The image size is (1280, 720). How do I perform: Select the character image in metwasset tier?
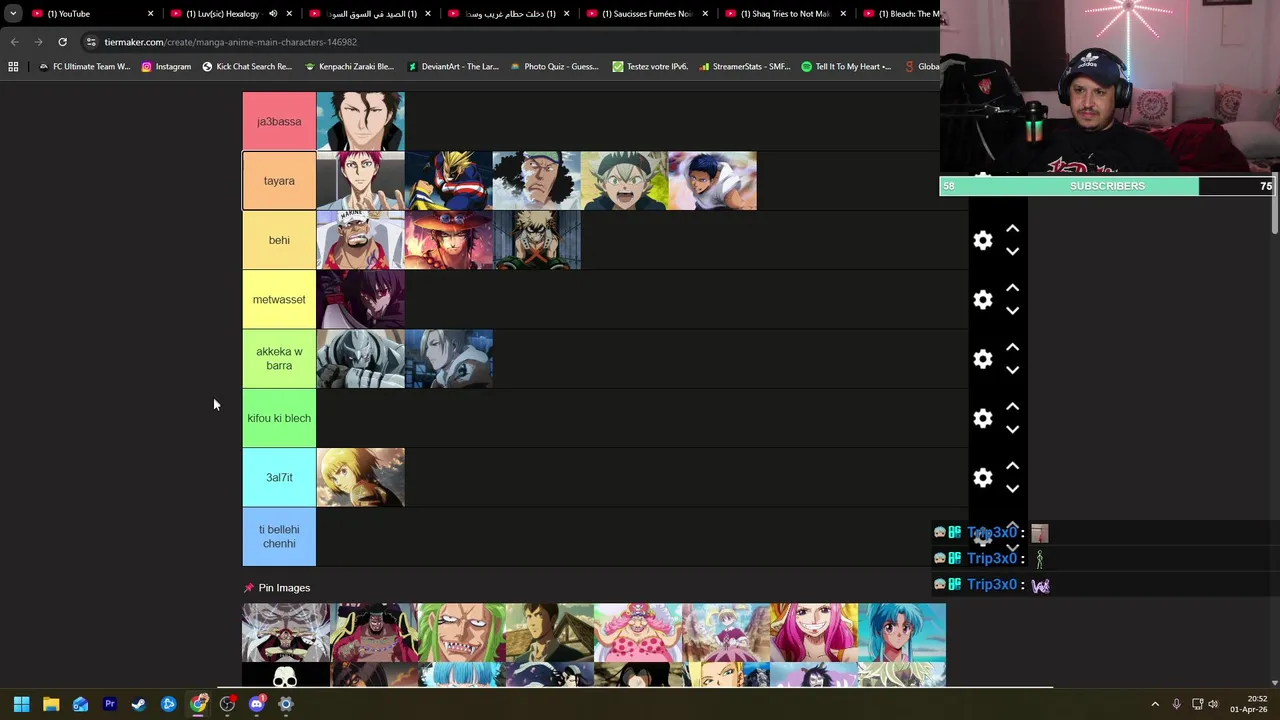(361, 300)
